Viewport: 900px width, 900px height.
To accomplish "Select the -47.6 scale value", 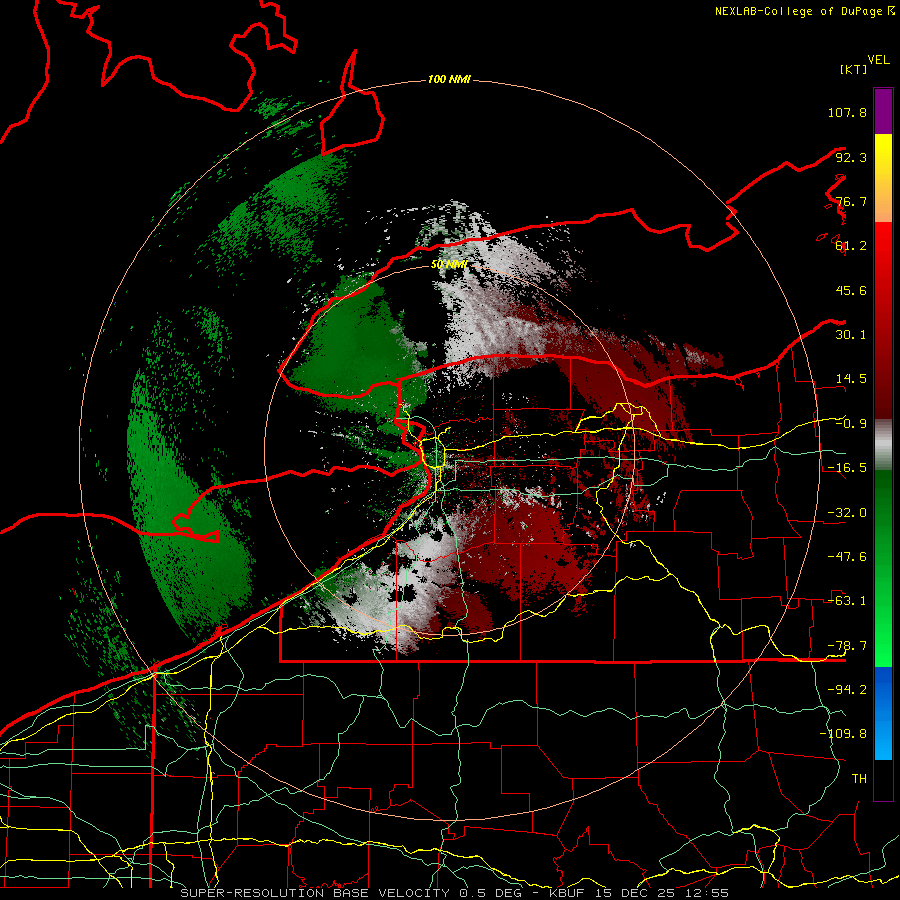I will coord(847,557).
